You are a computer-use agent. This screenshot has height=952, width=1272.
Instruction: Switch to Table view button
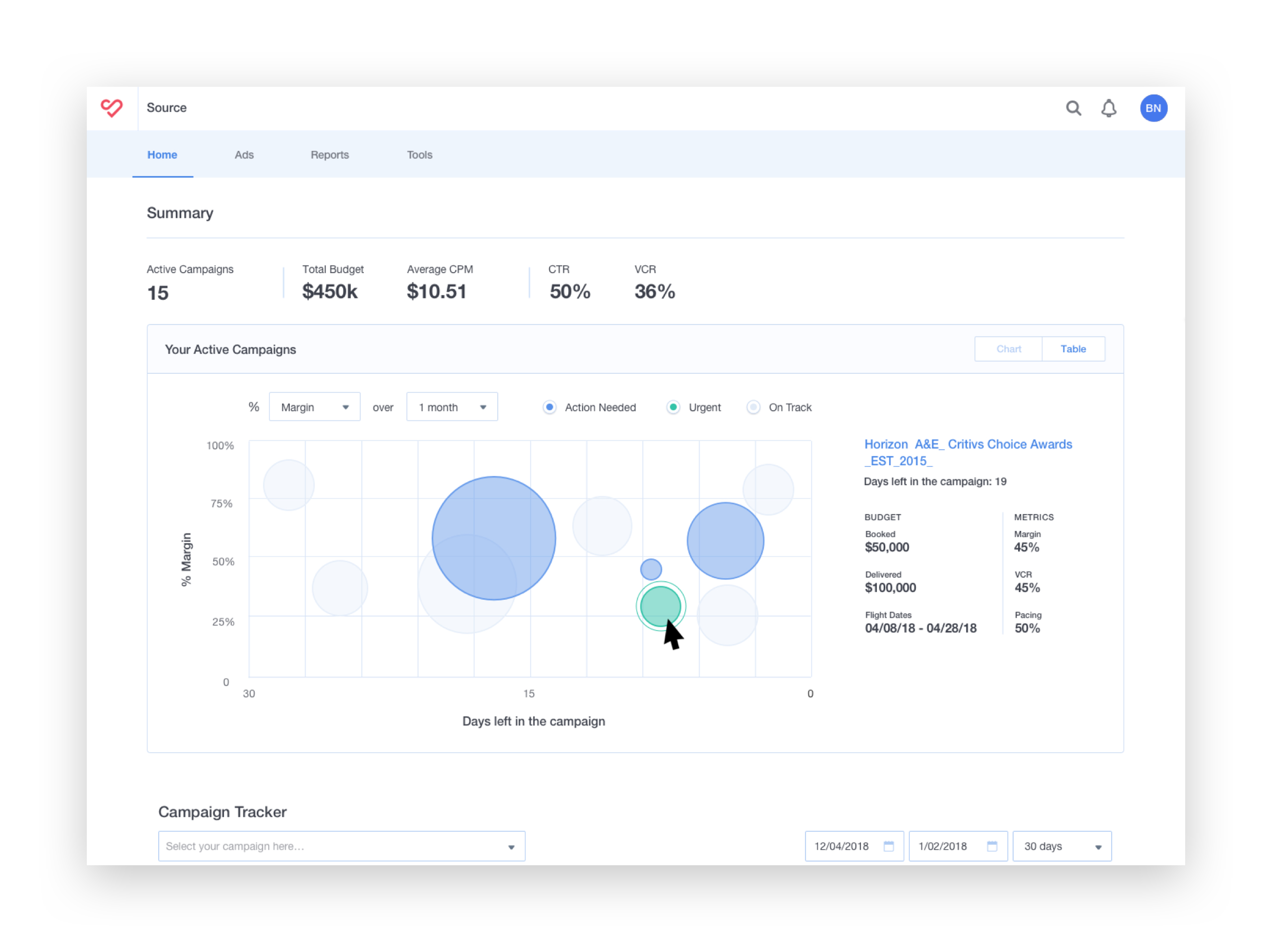pyautogui.click(x=1072, y=349)
